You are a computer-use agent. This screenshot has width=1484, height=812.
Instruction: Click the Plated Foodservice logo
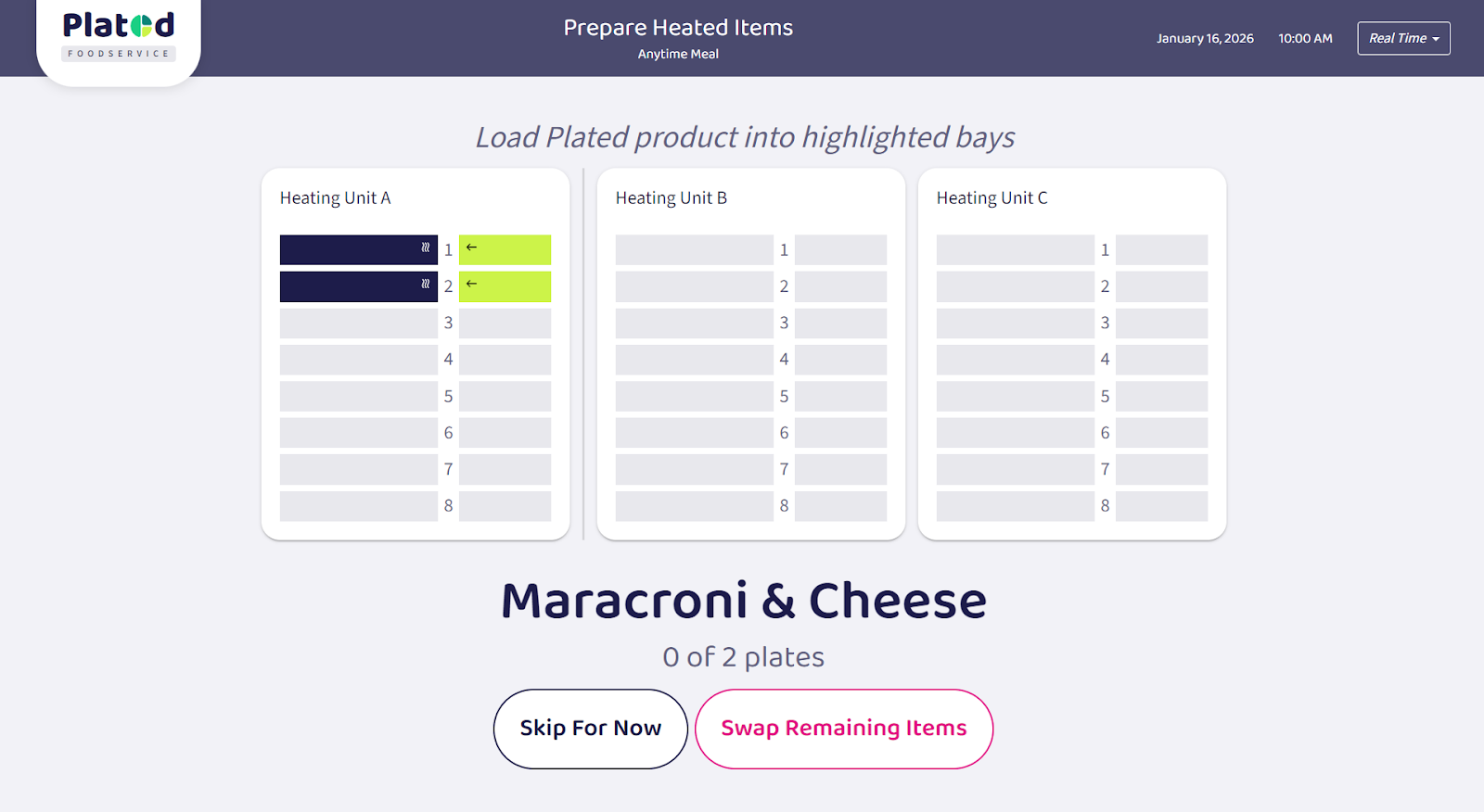click(x=119, y=35)
